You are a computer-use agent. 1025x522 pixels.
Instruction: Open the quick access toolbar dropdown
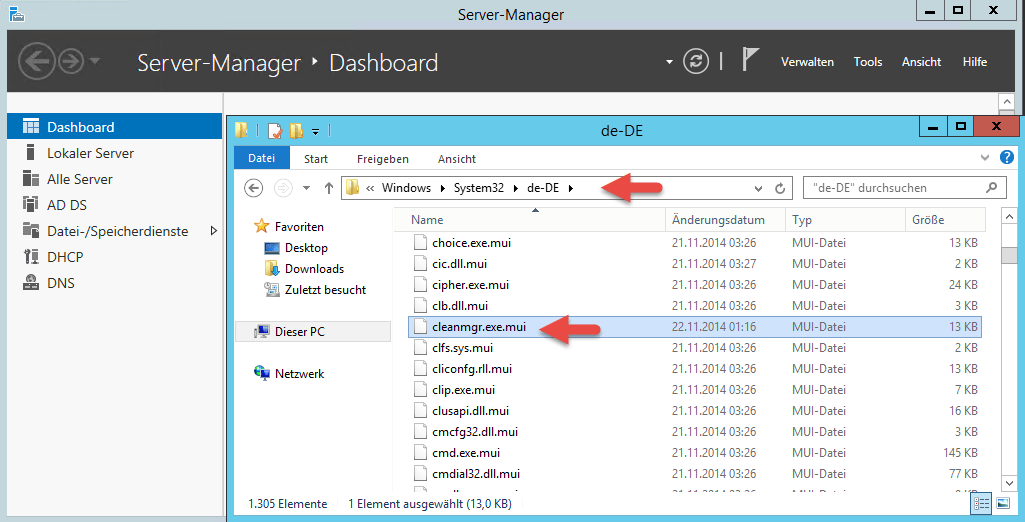[315, 130]
